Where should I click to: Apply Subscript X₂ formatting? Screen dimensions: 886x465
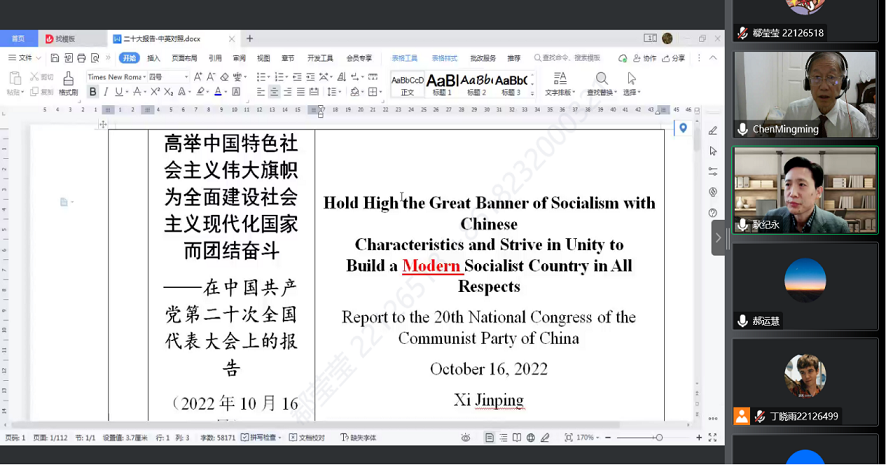[x=168, y=92]
